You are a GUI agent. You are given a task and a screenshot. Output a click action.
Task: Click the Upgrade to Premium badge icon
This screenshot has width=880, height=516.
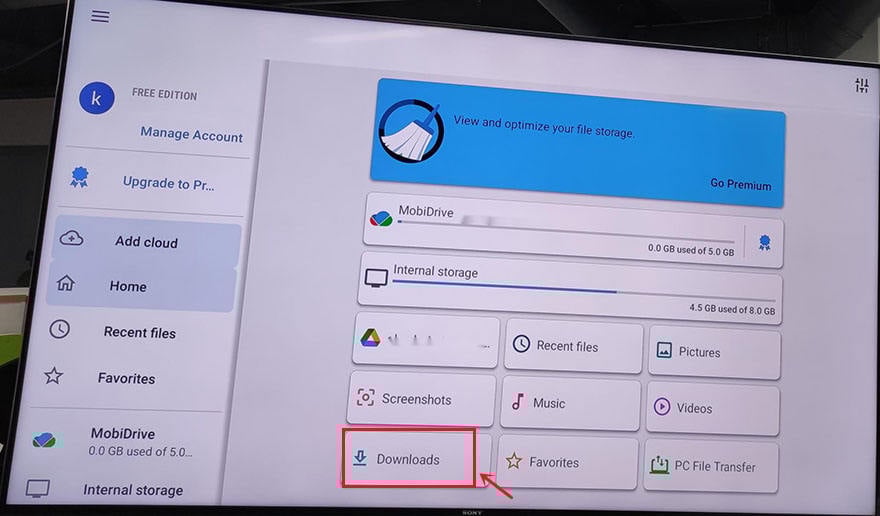(x=79, y=178)
